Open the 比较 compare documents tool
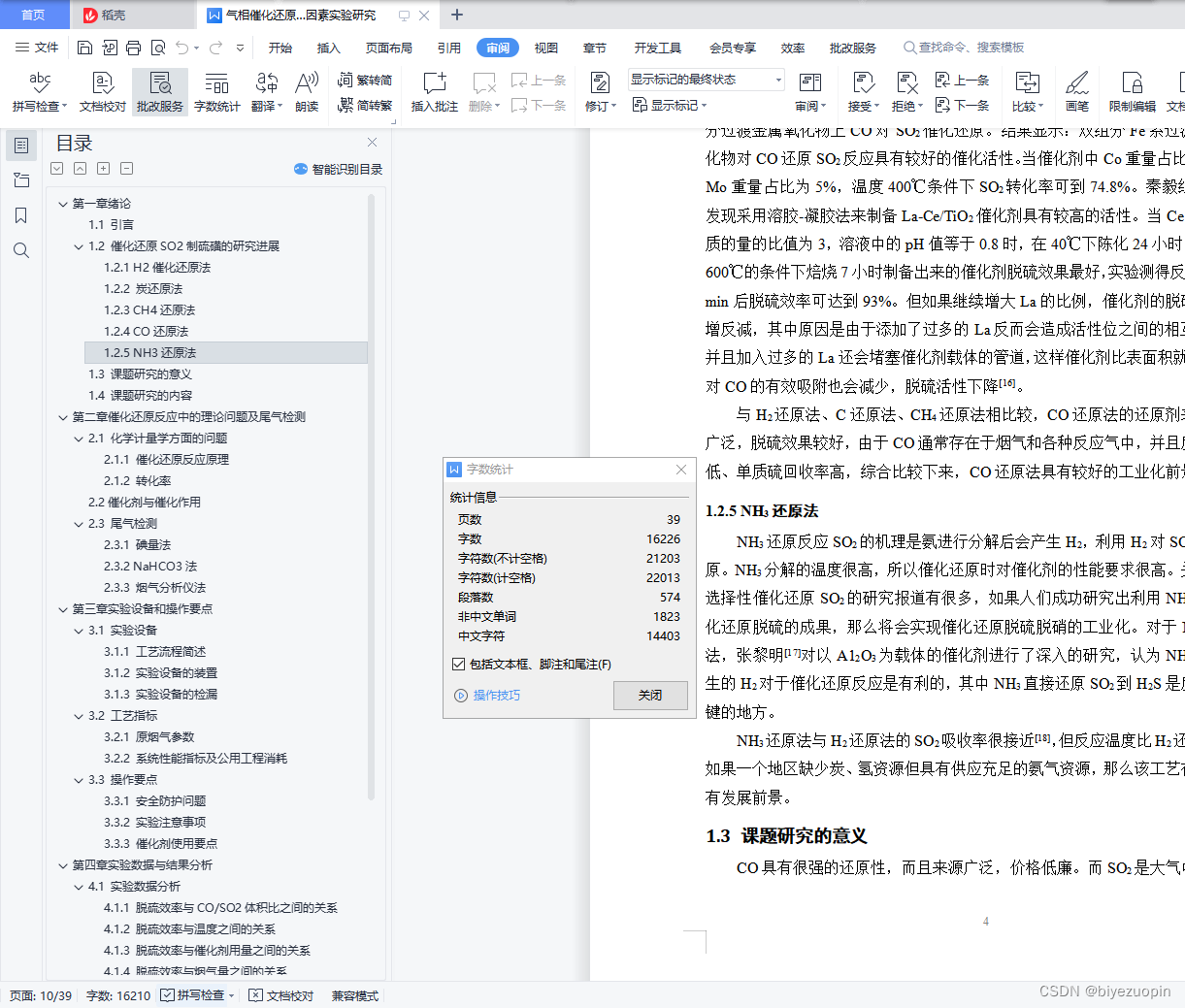Viewport: 1185px width, 1008px height. (x=1027, y=91)
